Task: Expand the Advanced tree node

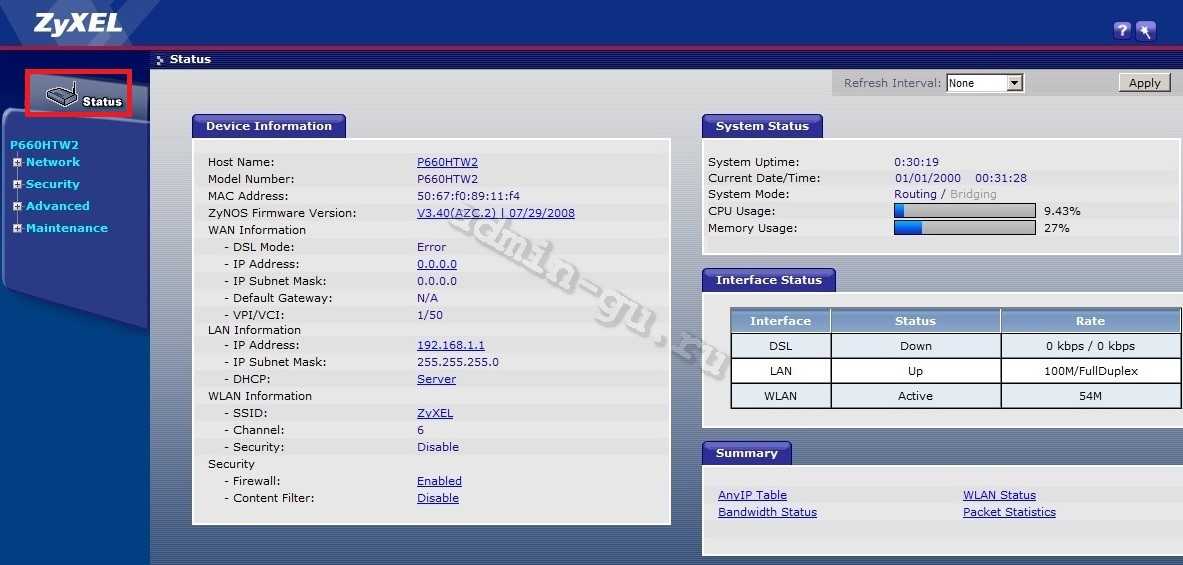Action: click(17, 206)
